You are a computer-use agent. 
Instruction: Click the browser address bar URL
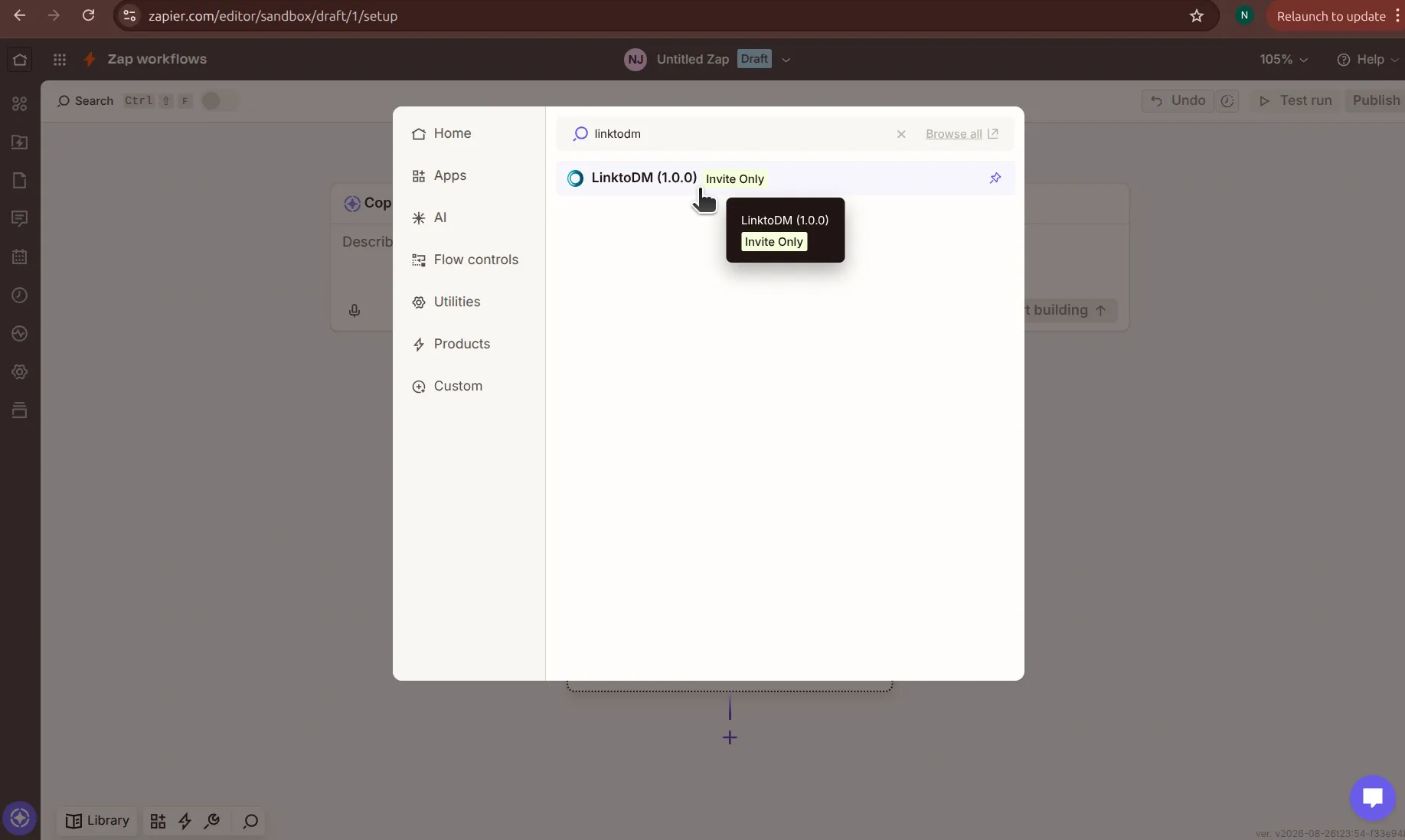tap(273, 16)
